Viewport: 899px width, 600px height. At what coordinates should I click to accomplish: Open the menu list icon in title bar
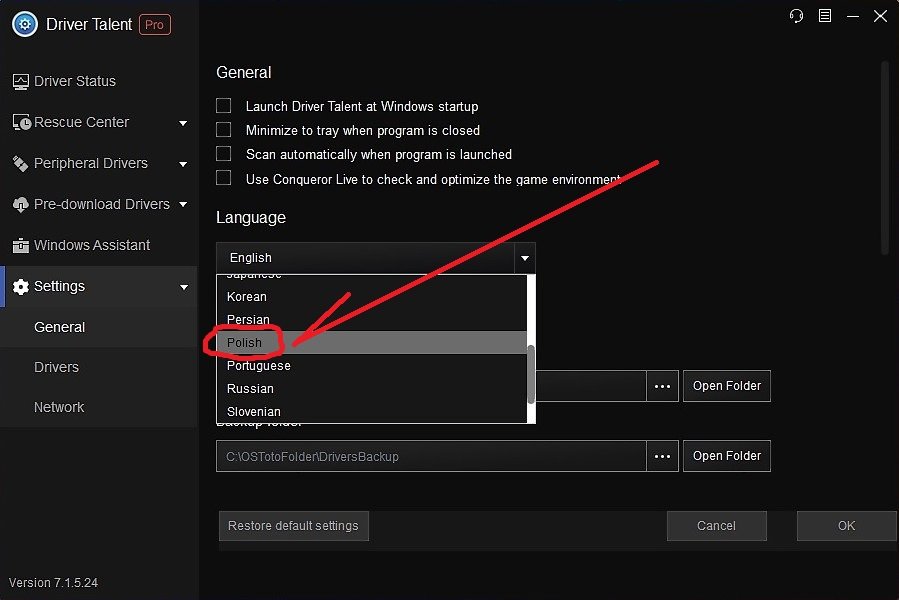(824, 15)
